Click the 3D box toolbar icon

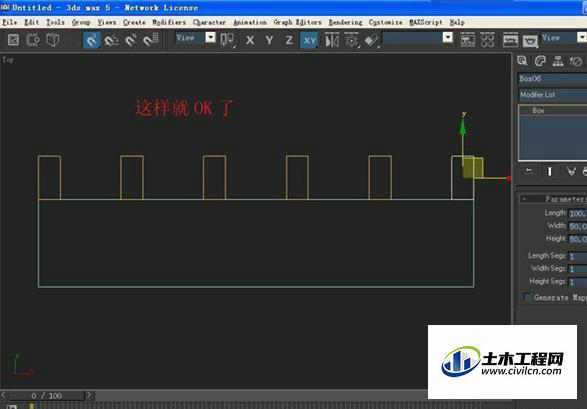coord(53,40)
